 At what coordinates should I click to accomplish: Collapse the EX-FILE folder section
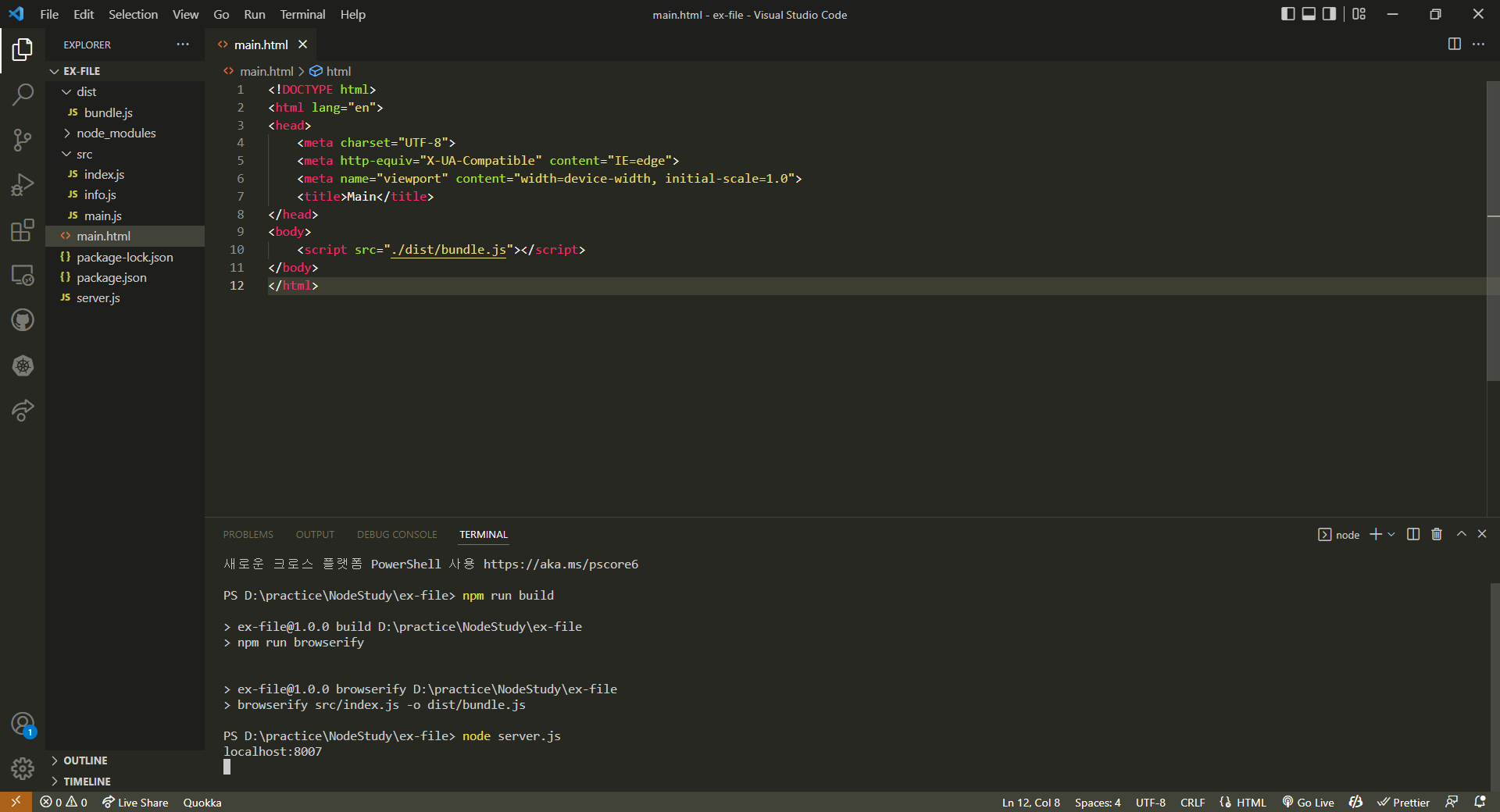[125, 71]
